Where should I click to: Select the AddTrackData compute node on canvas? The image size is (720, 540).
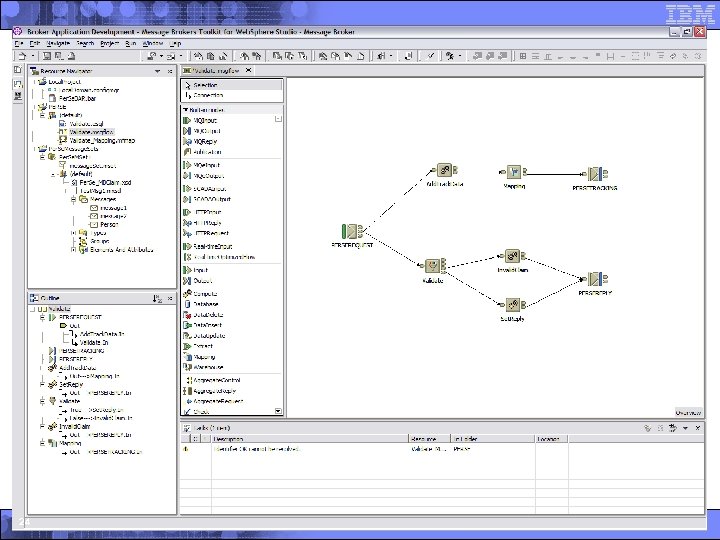click(x=444, y=170)
